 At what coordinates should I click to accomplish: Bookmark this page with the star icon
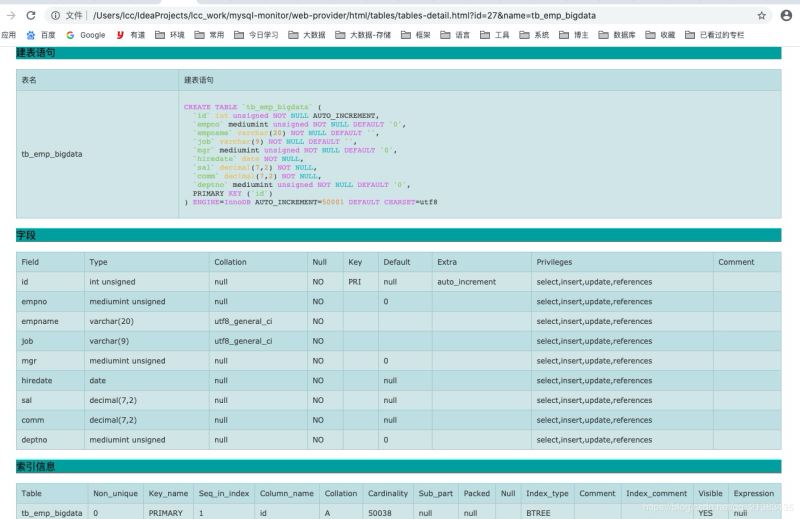tap(762, 15)
